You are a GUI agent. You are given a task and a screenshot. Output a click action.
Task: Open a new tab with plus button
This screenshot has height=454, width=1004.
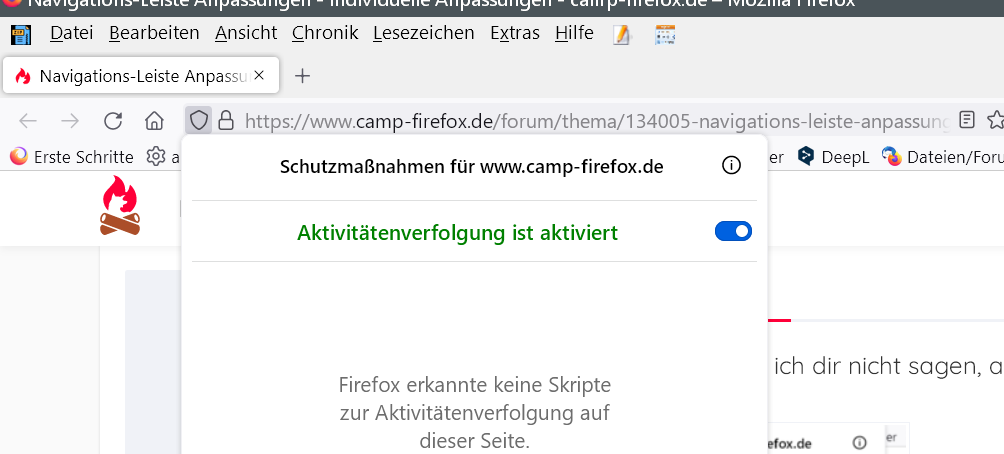coord(303,76)
